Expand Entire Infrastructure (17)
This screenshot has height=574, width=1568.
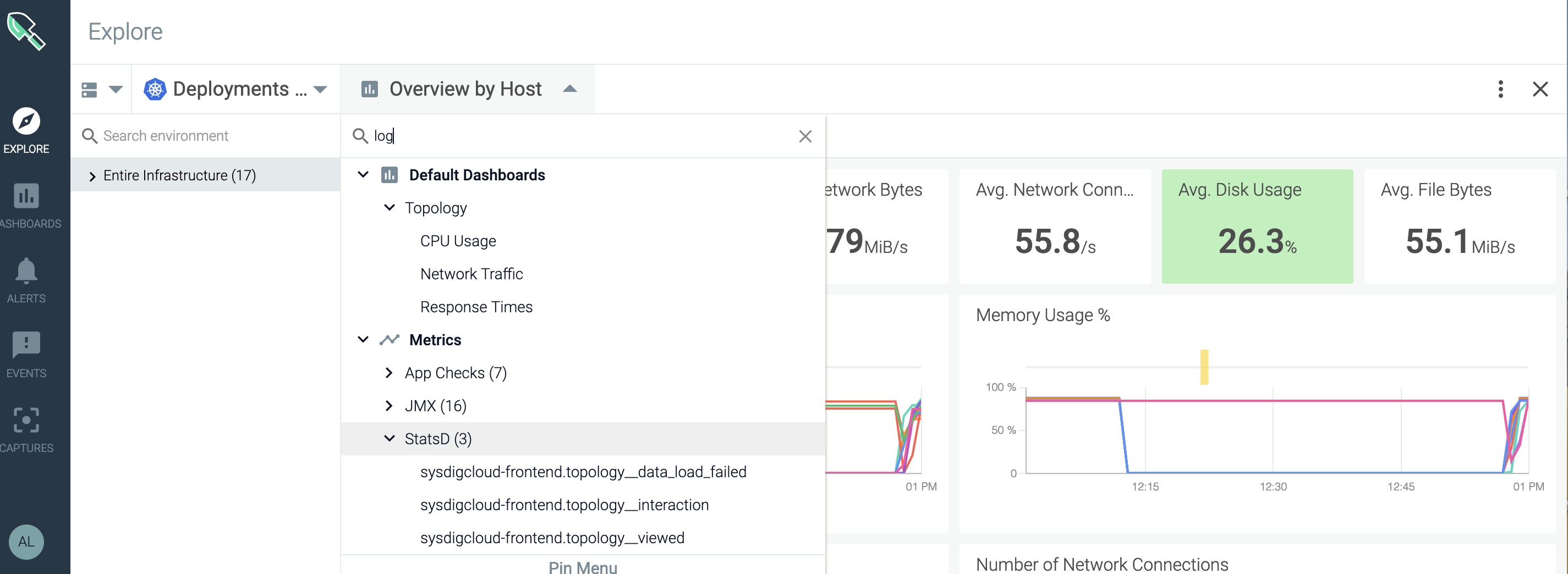click(92, 176)
